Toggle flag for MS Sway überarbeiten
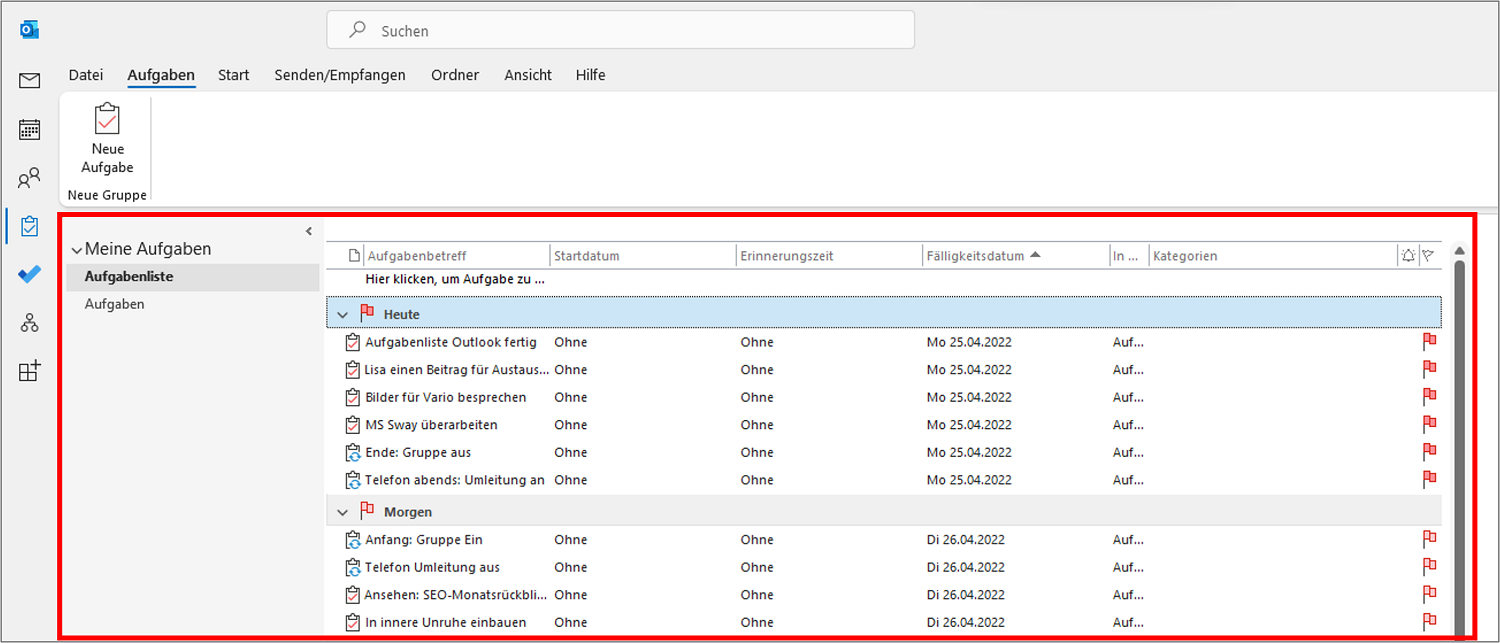This screenshot has height=643, width=1500. pyautogui.click(x=1429, y=425)
